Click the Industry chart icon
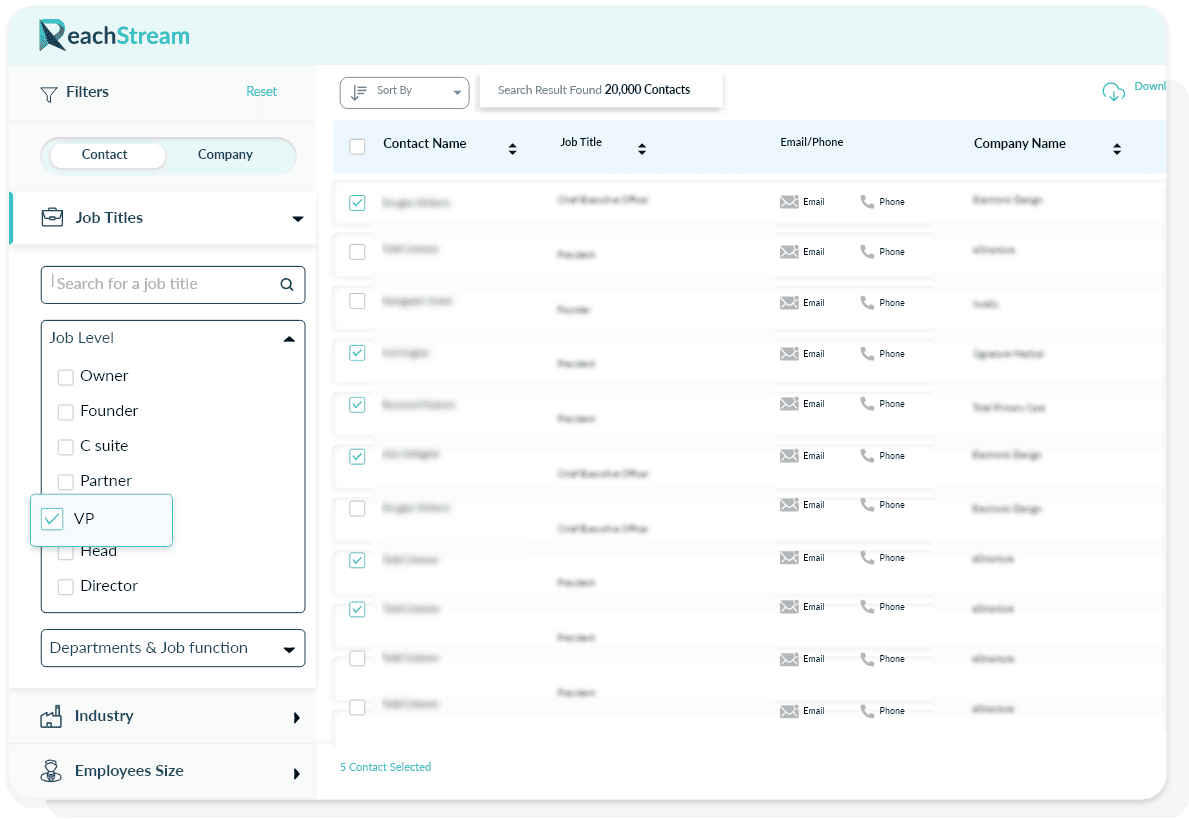This screenshot has height=819, width=1189. pos(52,716)
